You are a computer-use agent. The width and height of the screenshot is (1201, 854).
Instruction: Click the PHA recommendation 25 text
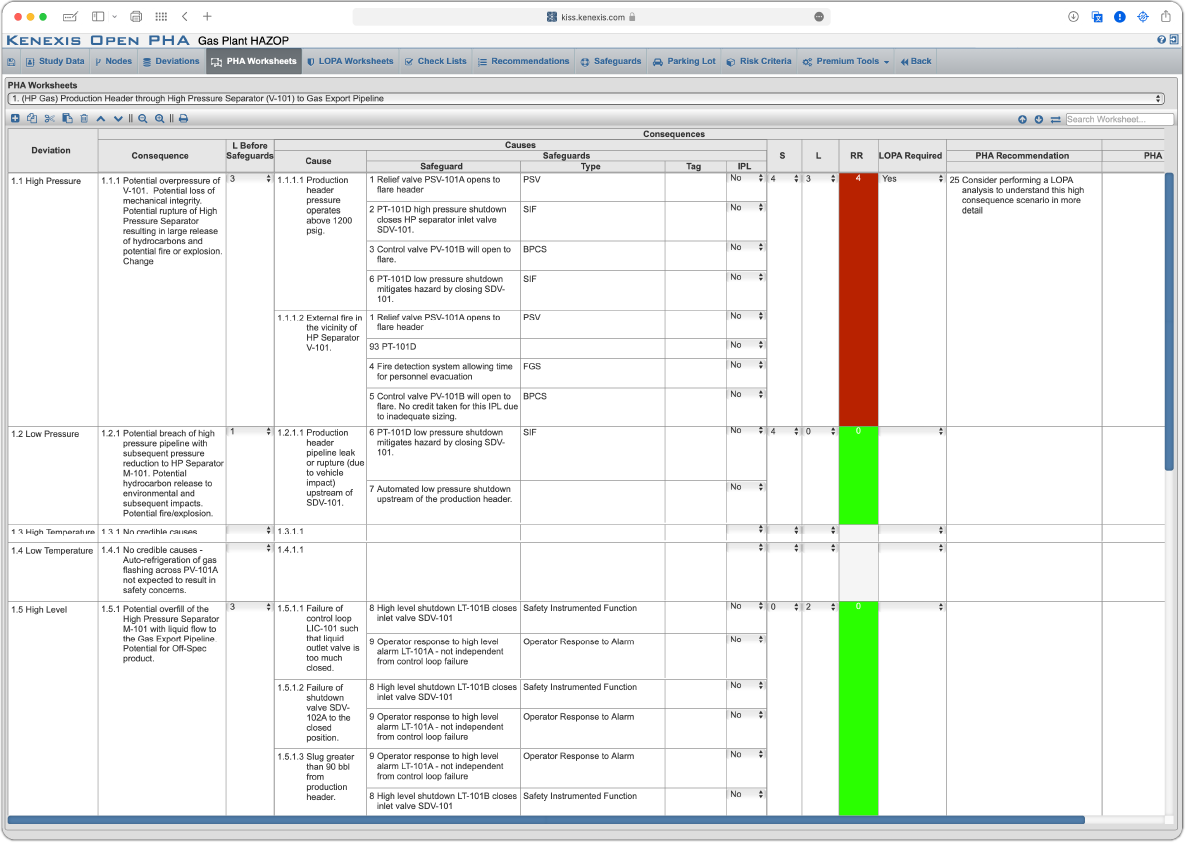click(1017, 195)
